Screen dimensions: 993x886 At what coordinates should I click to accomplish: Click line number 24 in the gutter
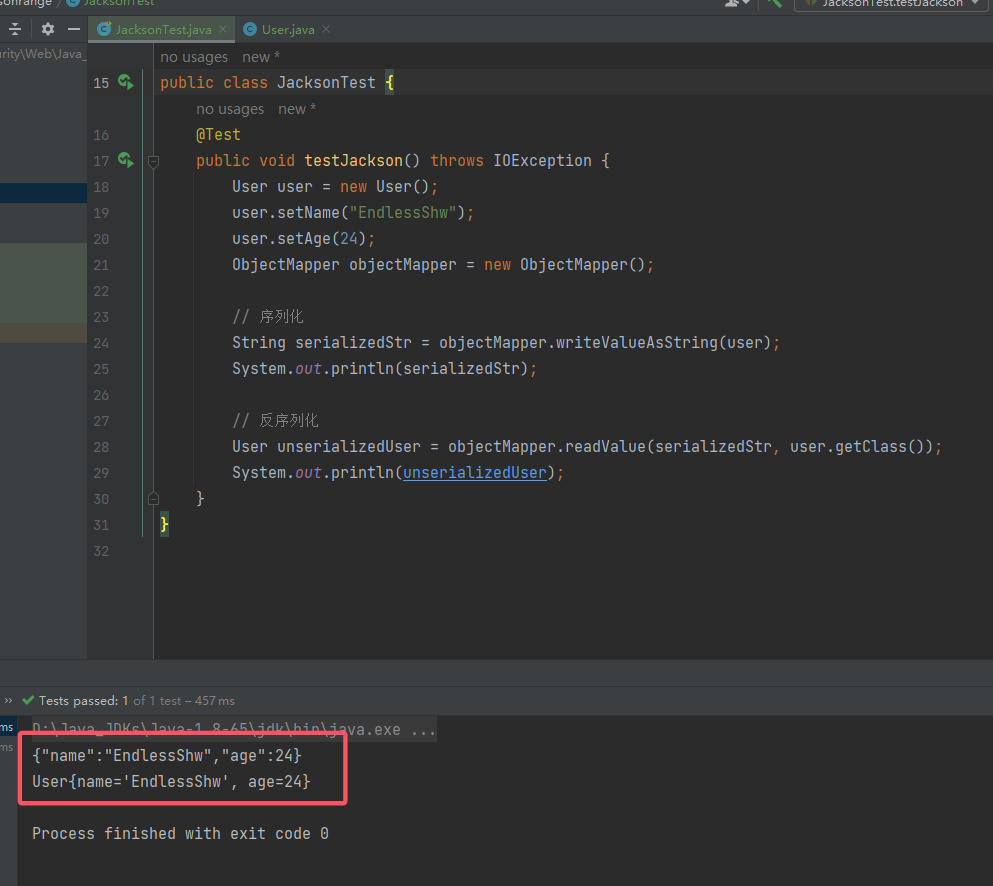(x=101, y=343)
